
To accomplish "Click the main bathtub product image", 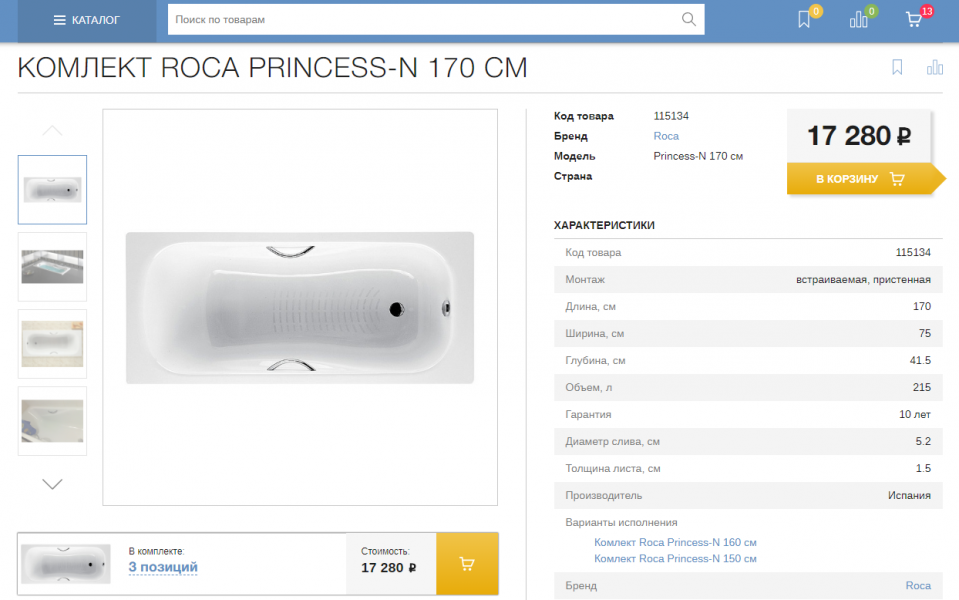I will (300, 307).
